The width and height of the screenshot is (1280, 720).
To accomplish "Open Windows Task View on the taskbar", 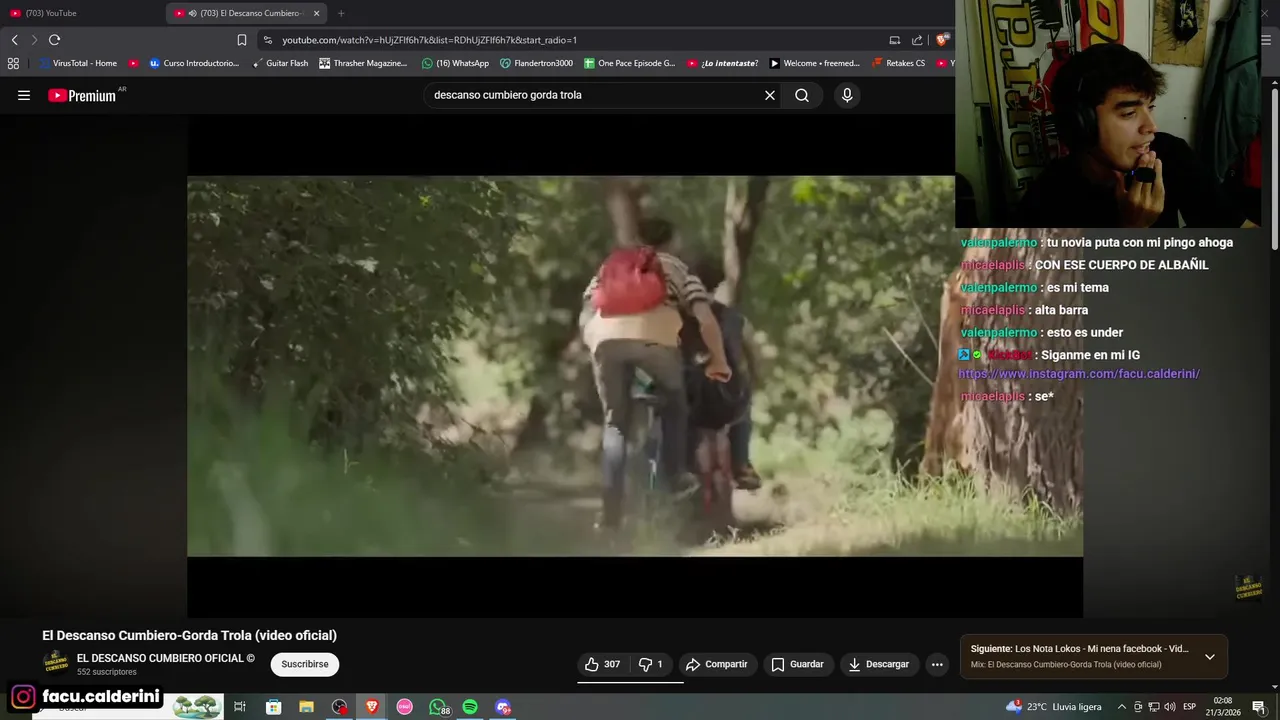I will (240, 707).
